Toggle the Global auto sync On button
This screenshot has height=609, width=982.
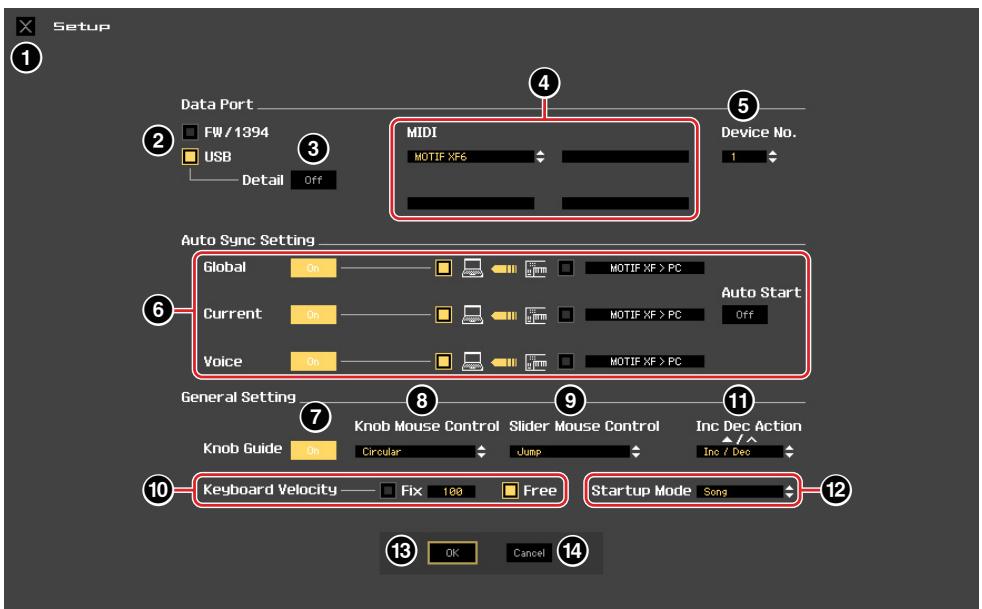(313, 268)
